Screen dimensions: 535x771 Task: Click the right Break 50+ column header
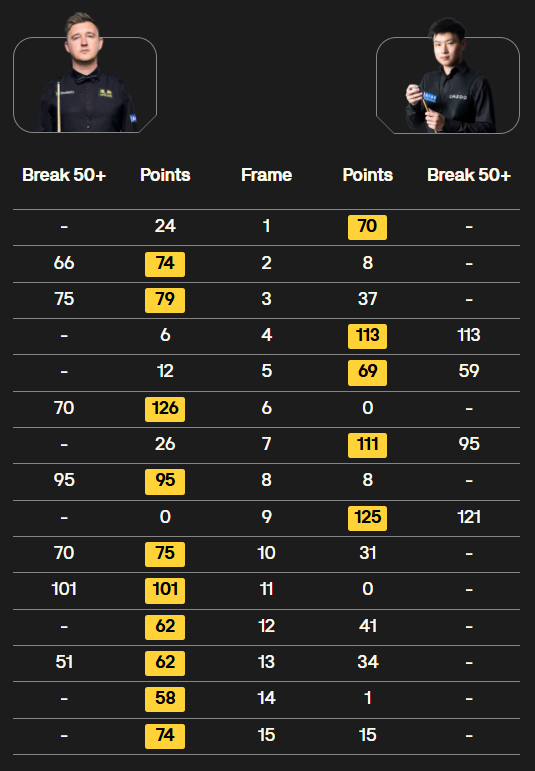pyautogui.click(x=469, y=175)
